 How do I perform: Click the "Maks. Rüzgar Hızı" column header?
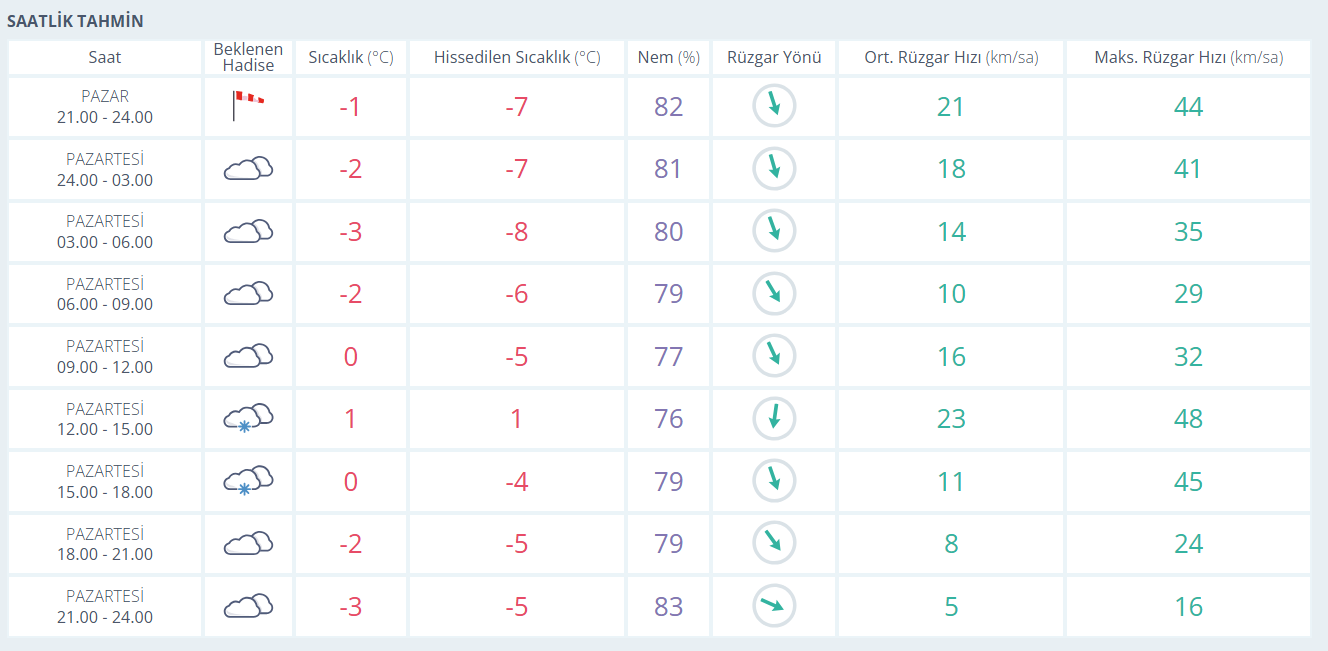(1188, 58)
